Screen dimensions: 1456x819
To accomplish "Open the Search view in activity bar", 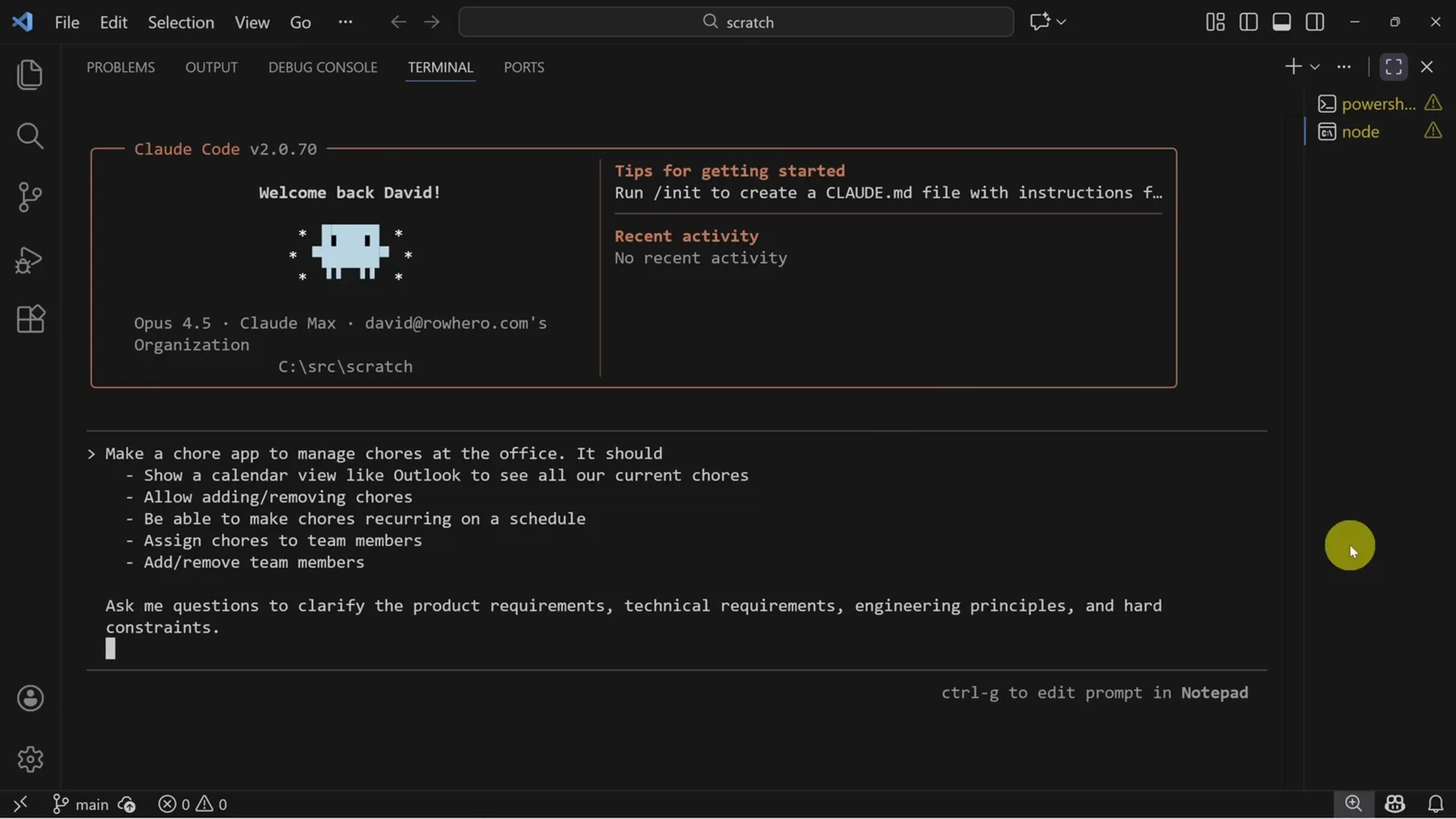I will (x=30, y=136).
